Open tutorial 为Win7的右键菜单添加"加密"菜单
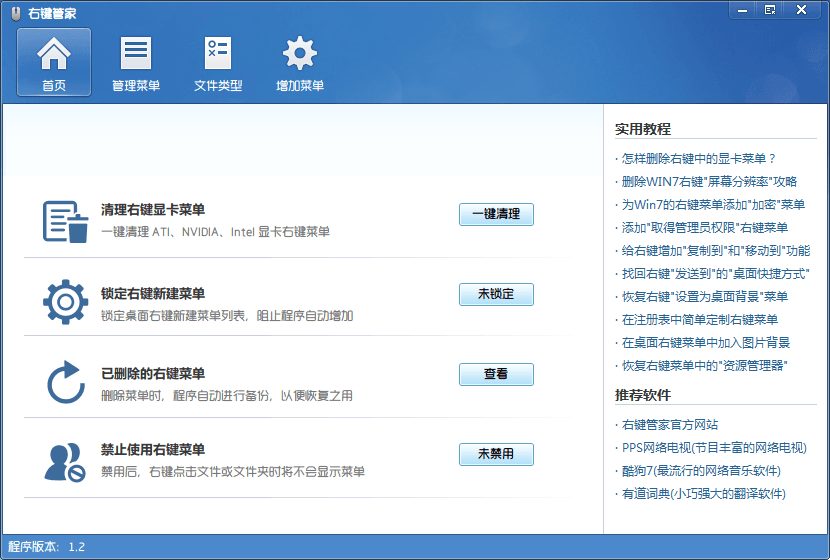This screenshot has height=560, width=830. click(713, 205)
